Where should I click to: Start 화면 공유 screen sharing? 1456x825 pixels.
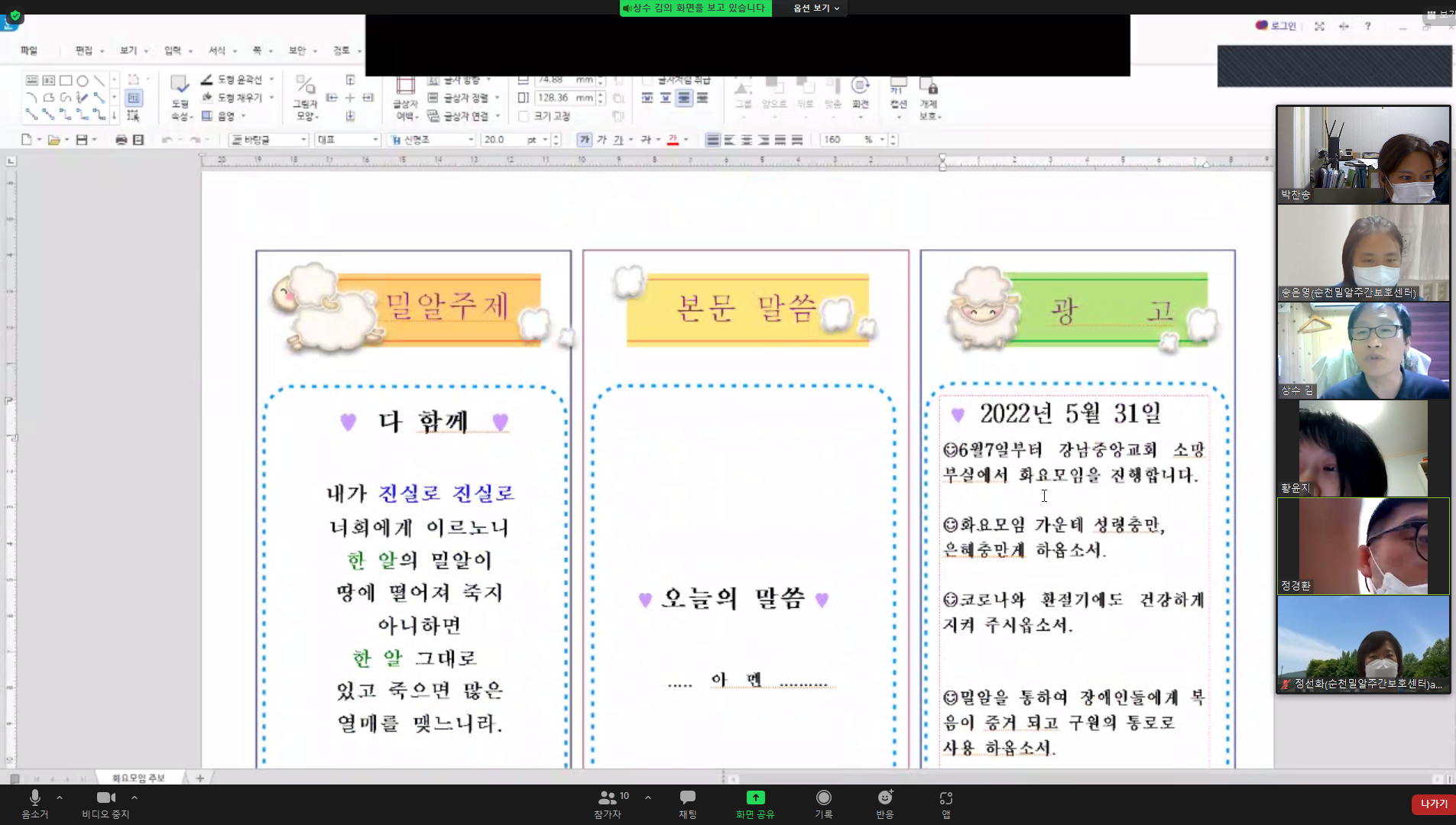pos(755,804)
